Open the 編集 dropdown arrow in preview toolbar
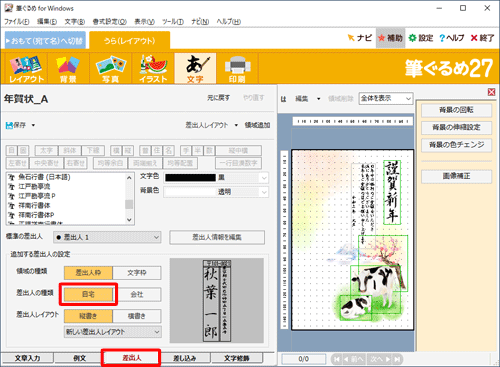Image resolution: width=500 pixels, height=367 pixels. pyautogui.click(x=319, y=99)
